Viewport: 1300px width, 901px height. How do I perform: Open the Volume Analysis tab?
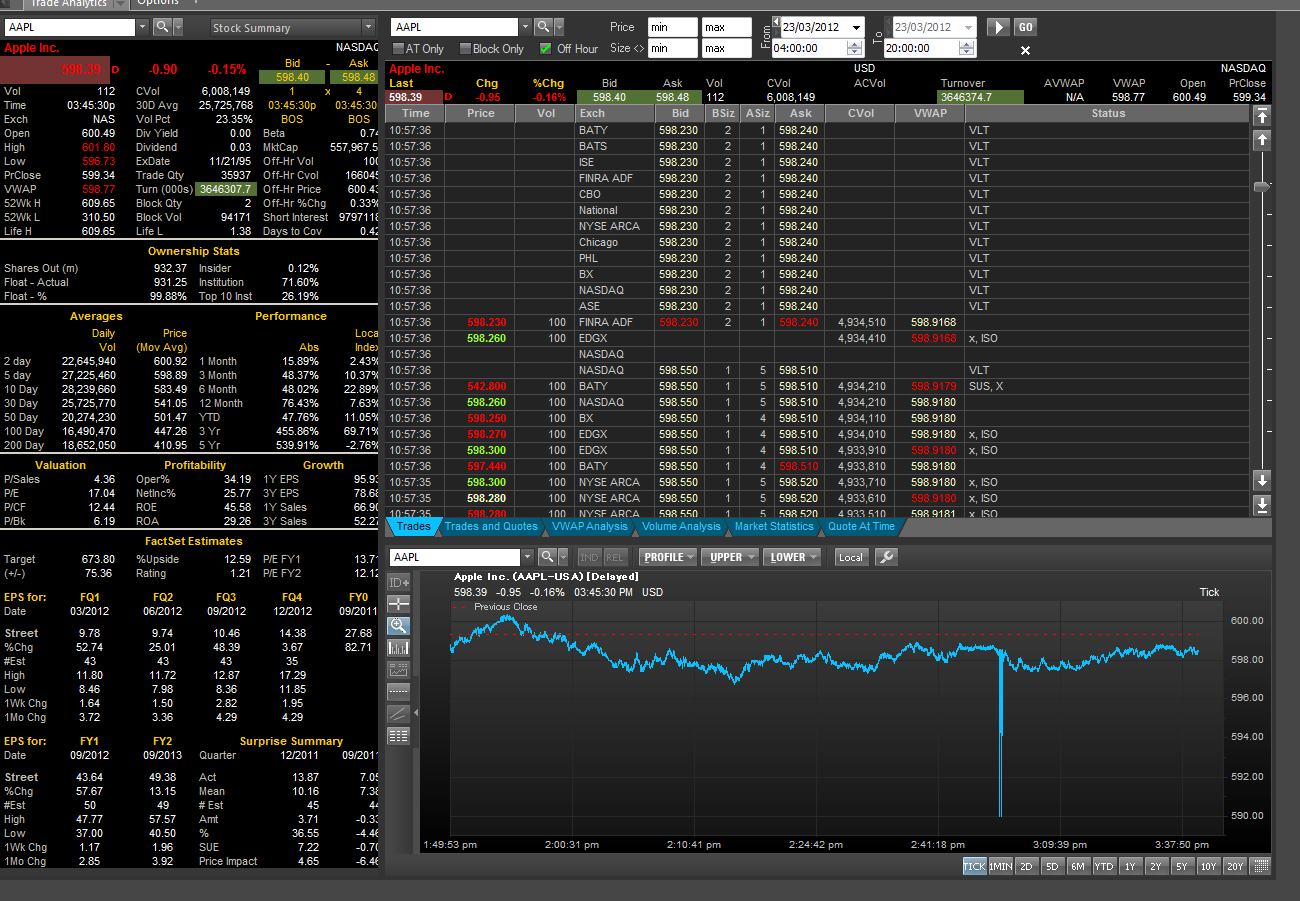click(681, 526)
